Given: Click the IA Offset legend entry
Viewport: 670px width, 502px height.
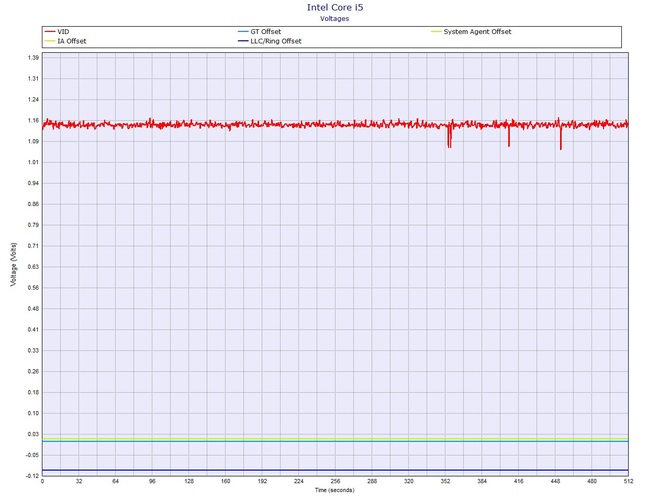Looking at the screenshot, I should click(66, 41).
